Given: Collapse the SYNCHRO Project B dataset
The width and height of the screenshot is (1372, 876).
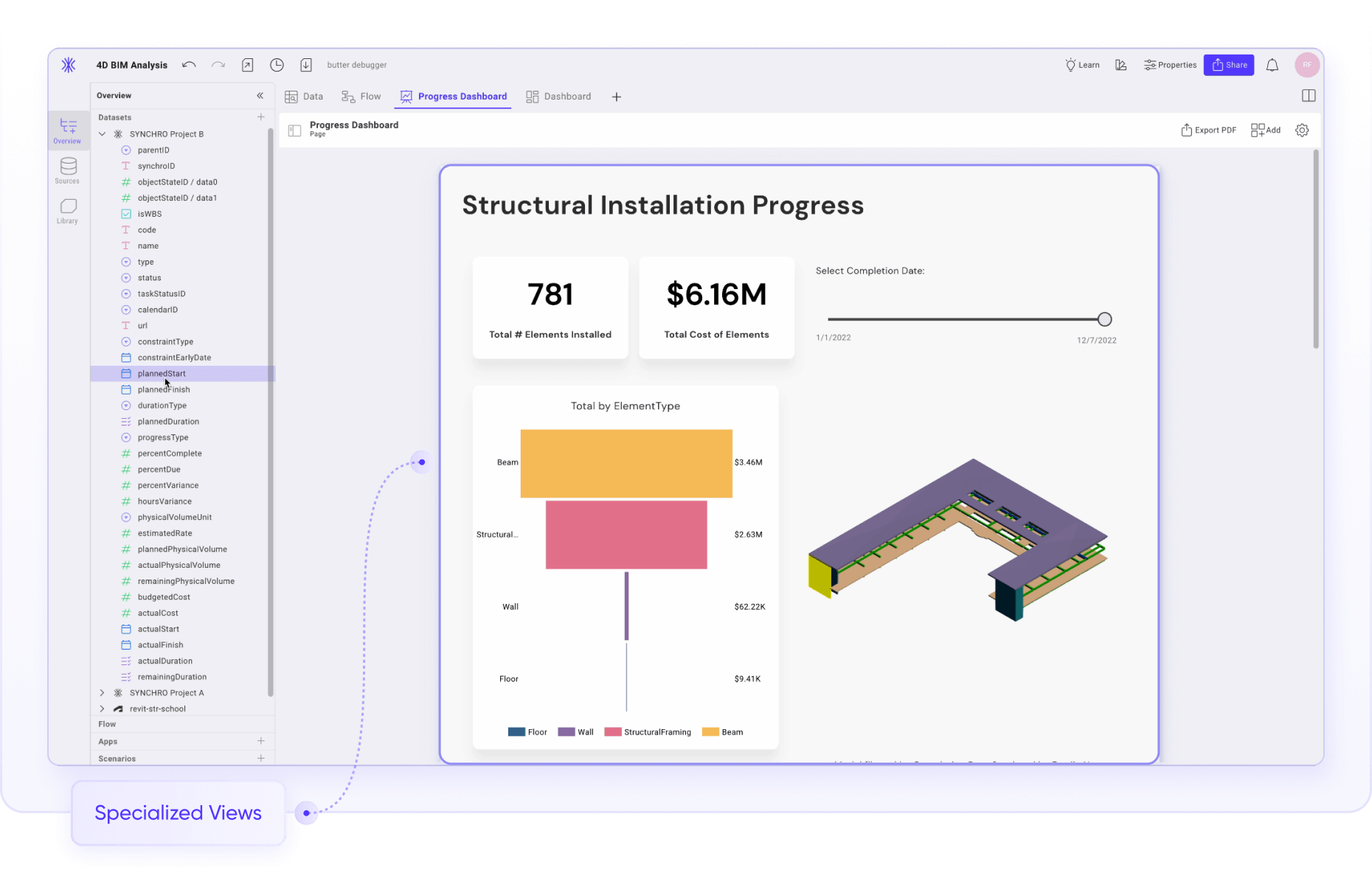Looking at the screenshot, I should click(102, 133).
